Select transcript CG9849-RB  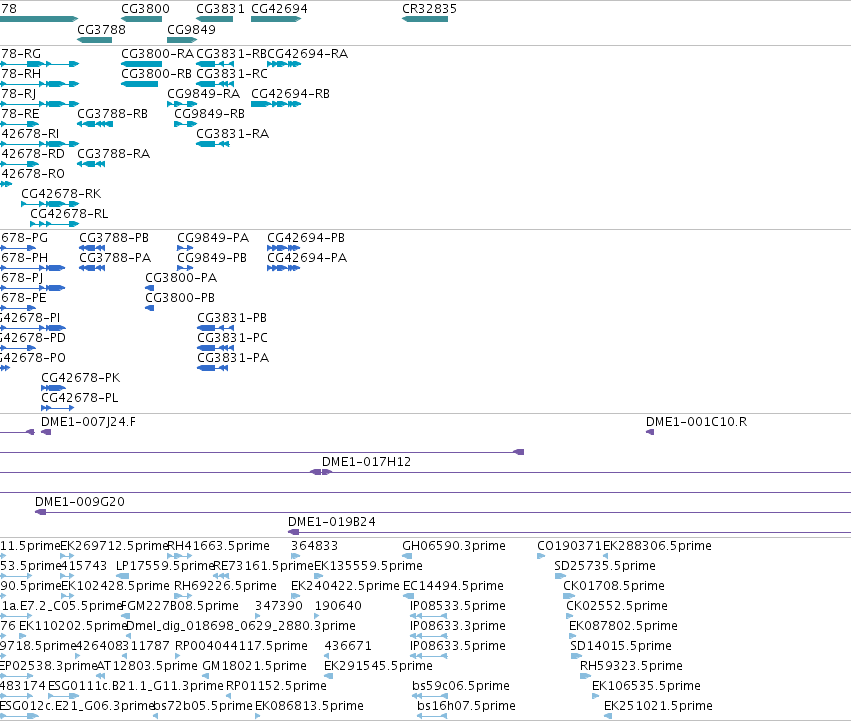[186, 124]
